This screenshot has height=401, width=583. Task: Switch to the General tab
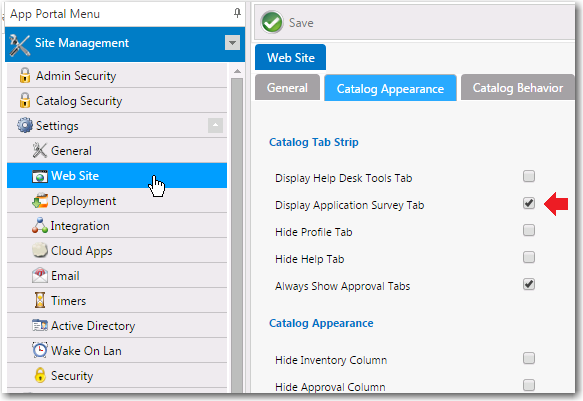287,88
